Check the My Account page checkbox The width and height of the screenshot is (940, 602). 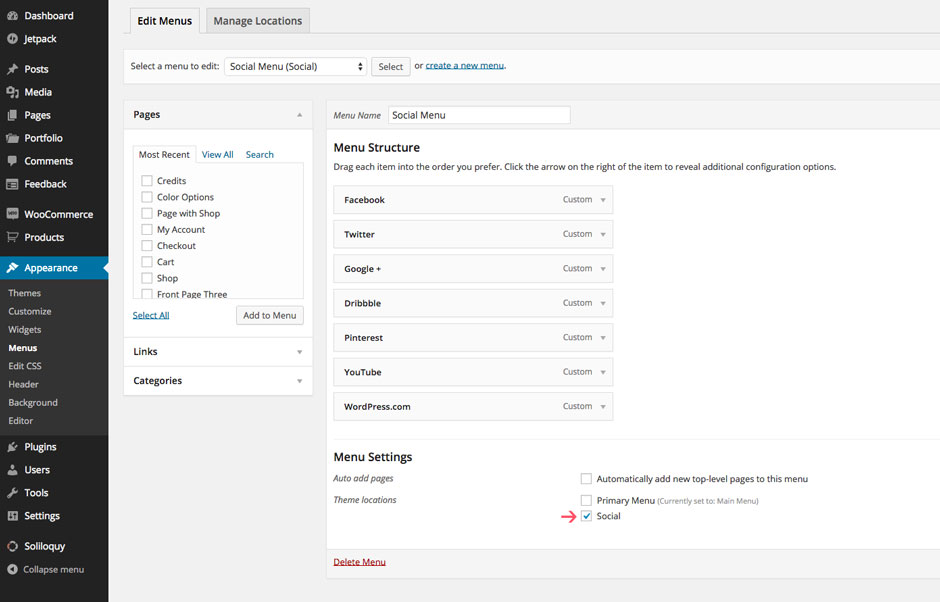pos(147,229)
